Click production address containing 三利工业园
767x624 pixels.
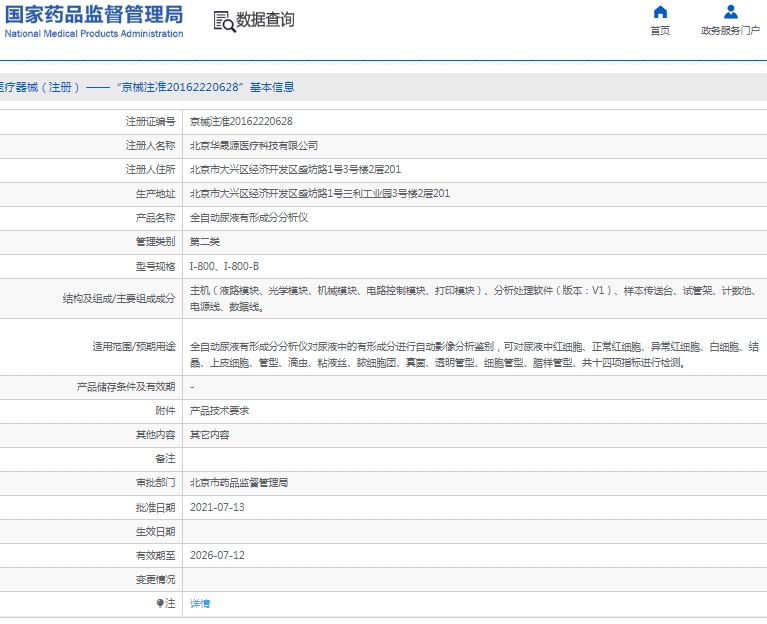[x=320, y=194]
